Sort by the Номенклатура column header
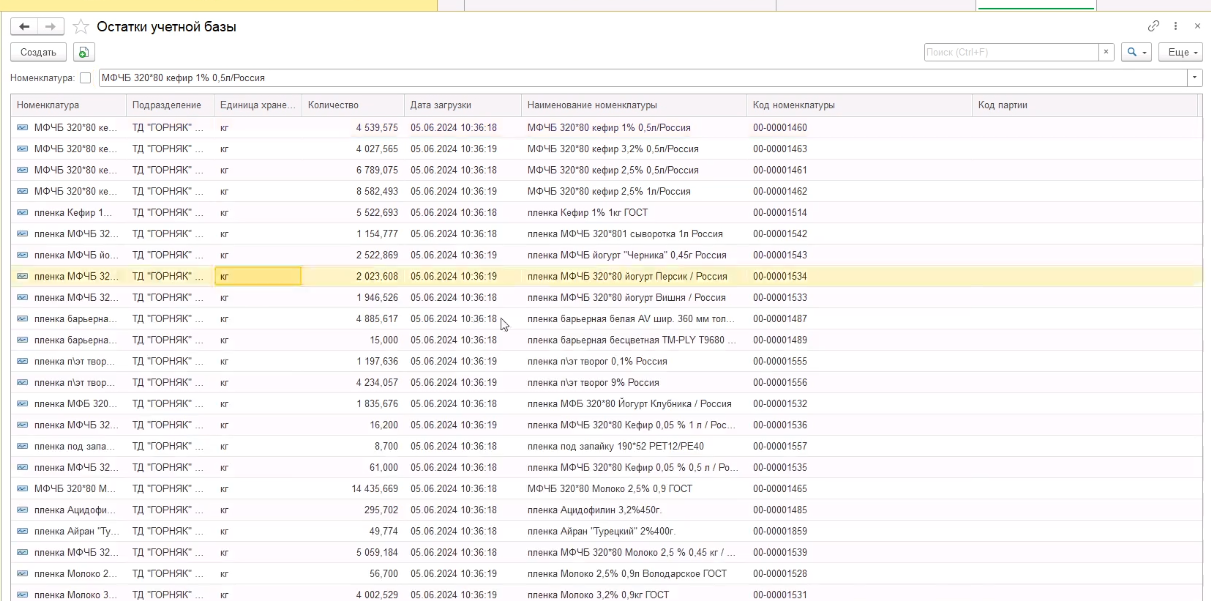Viewport: 1211px width, 601px height. 69,105
